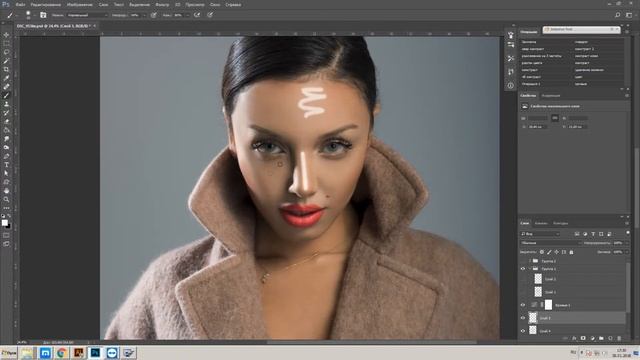The height and width of the screenshot is (360, 640).
Task: Open the layer blend mode dropdown
Action: [550, 243]
